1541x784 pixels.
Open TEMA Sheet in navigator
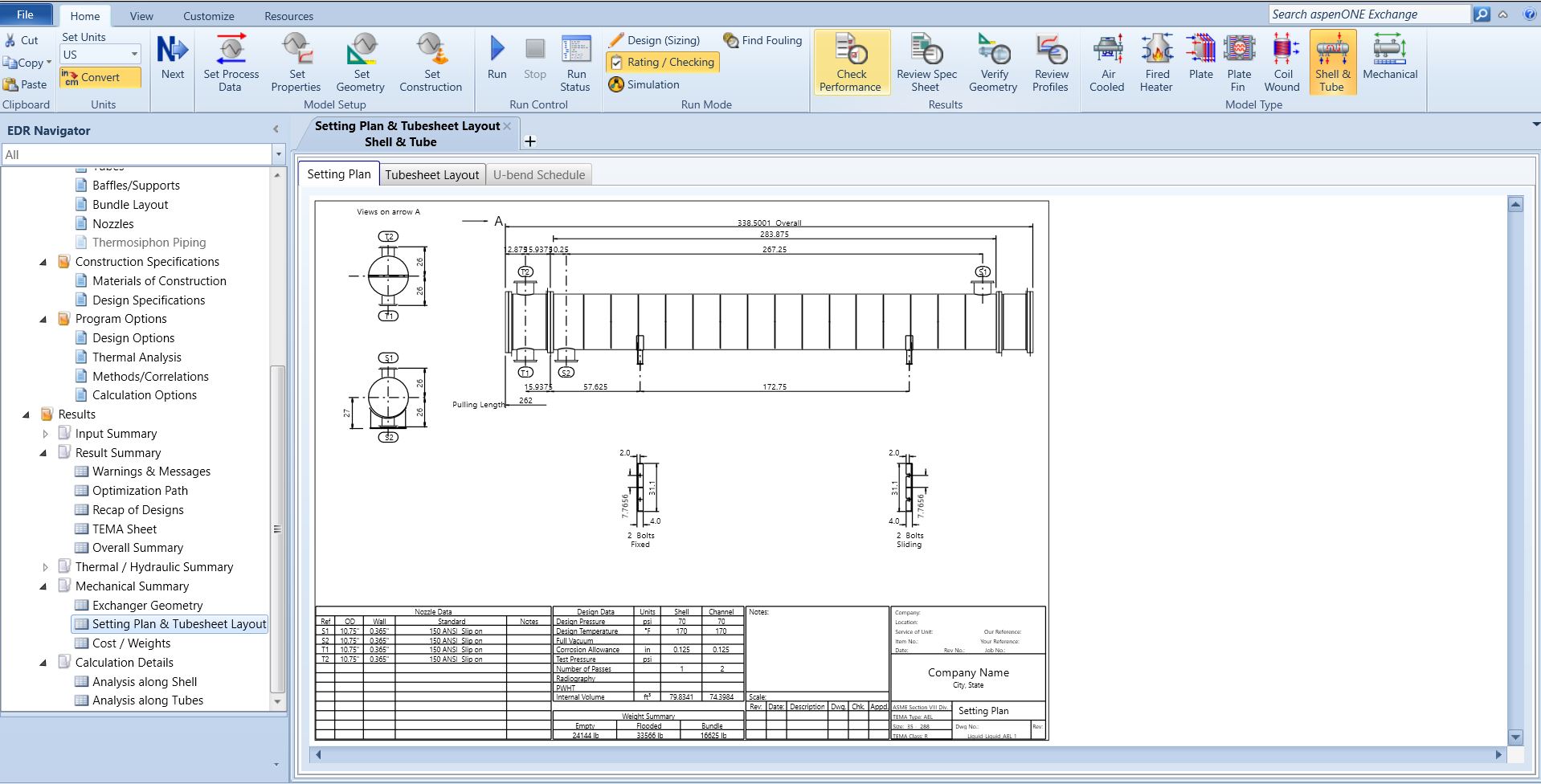coord(125,529)
